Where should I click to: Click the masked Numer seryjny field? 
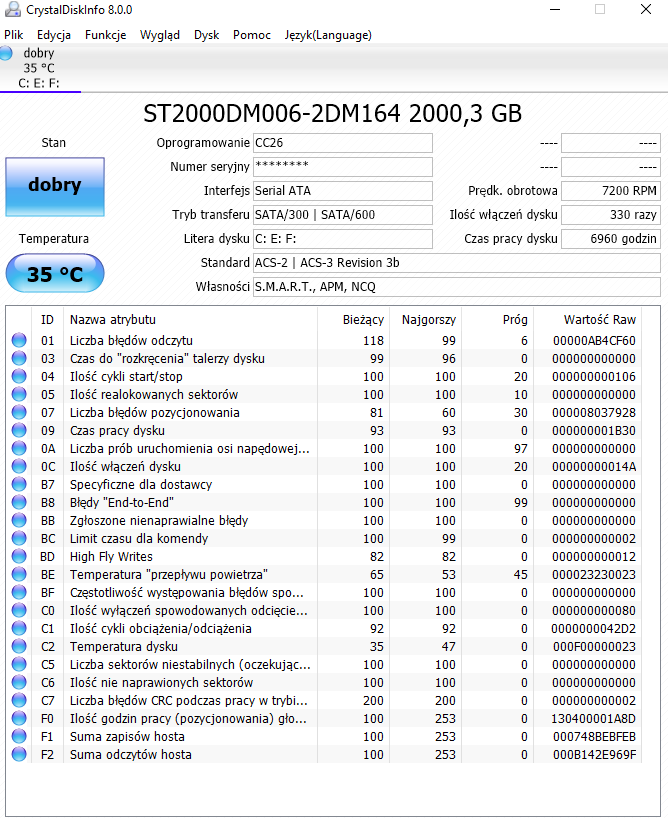tap(343, 167)
